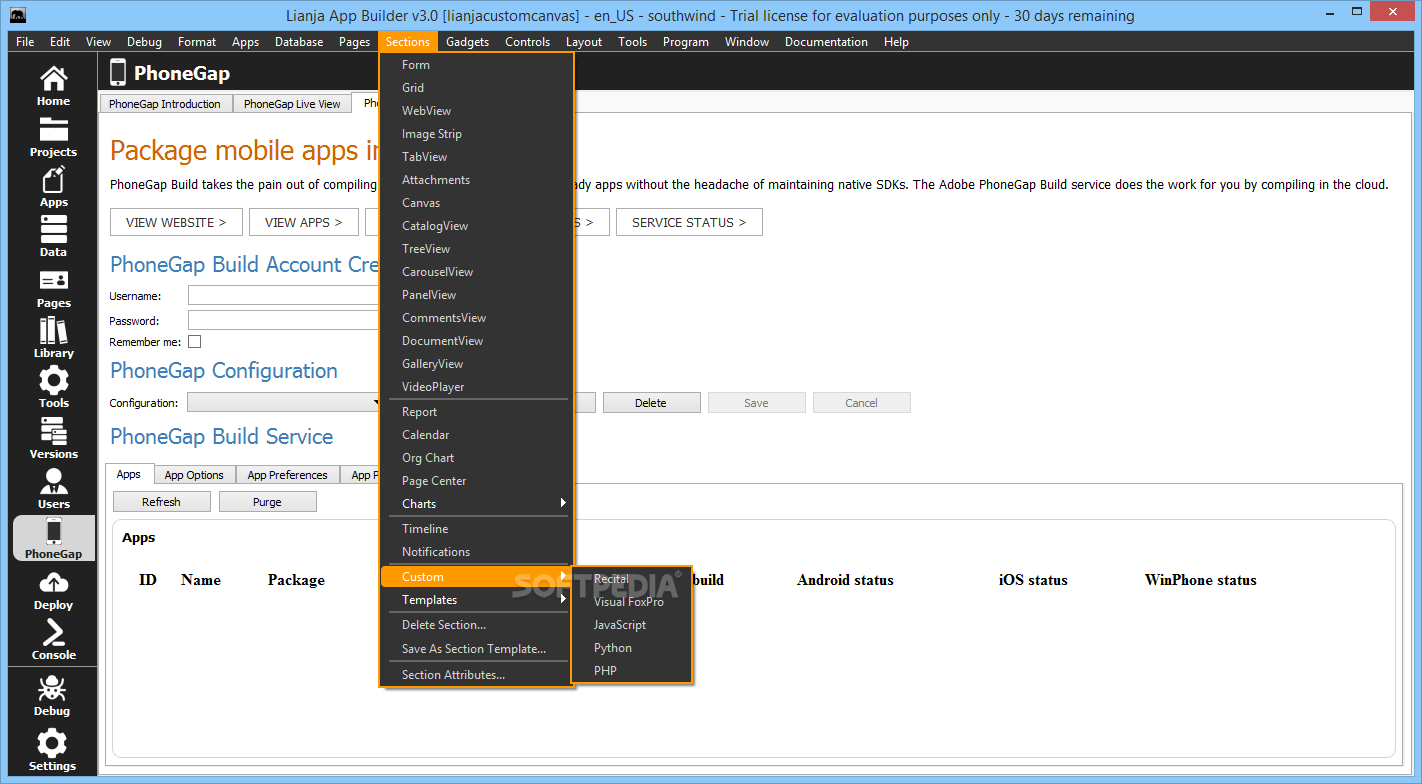Screen dimensions: 1422x784
Task: Select VideoPlayer section type
Action: (x=477, y=387)
